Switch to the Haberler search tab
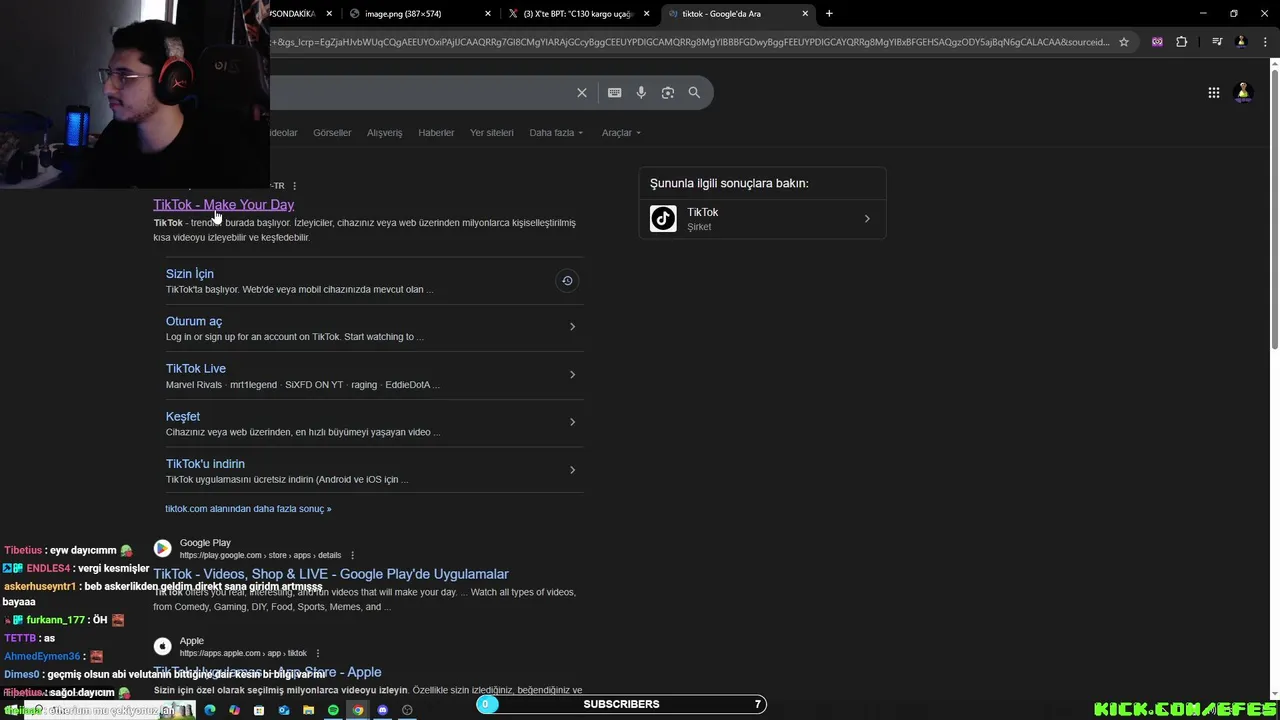The image size is (1280, 720). 436,133
